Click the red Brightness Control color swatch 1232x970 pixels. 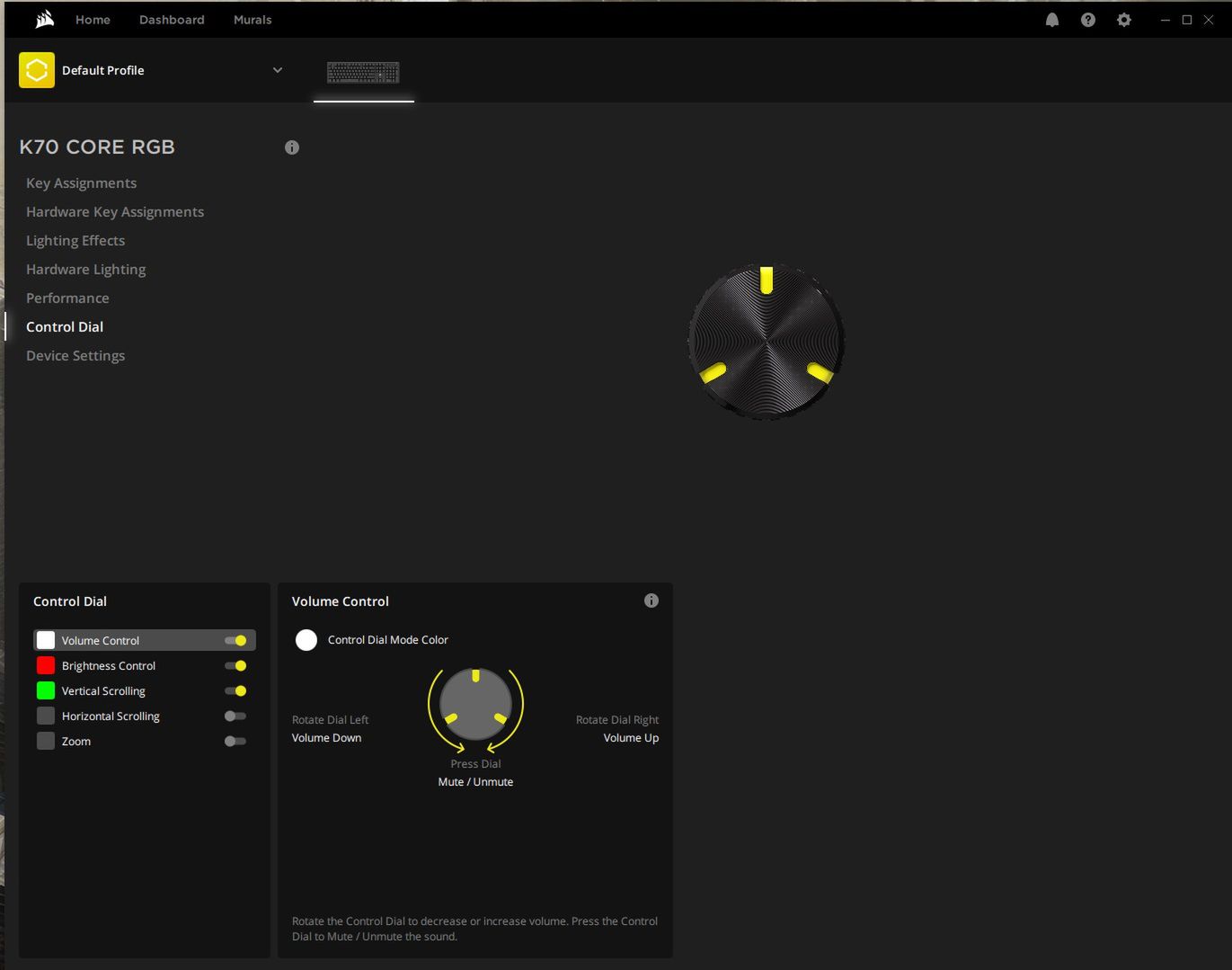pos(46,665)
